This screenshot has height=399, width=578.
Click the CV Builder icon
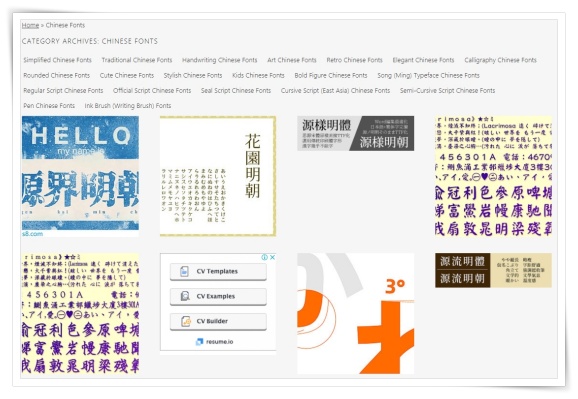186,321
